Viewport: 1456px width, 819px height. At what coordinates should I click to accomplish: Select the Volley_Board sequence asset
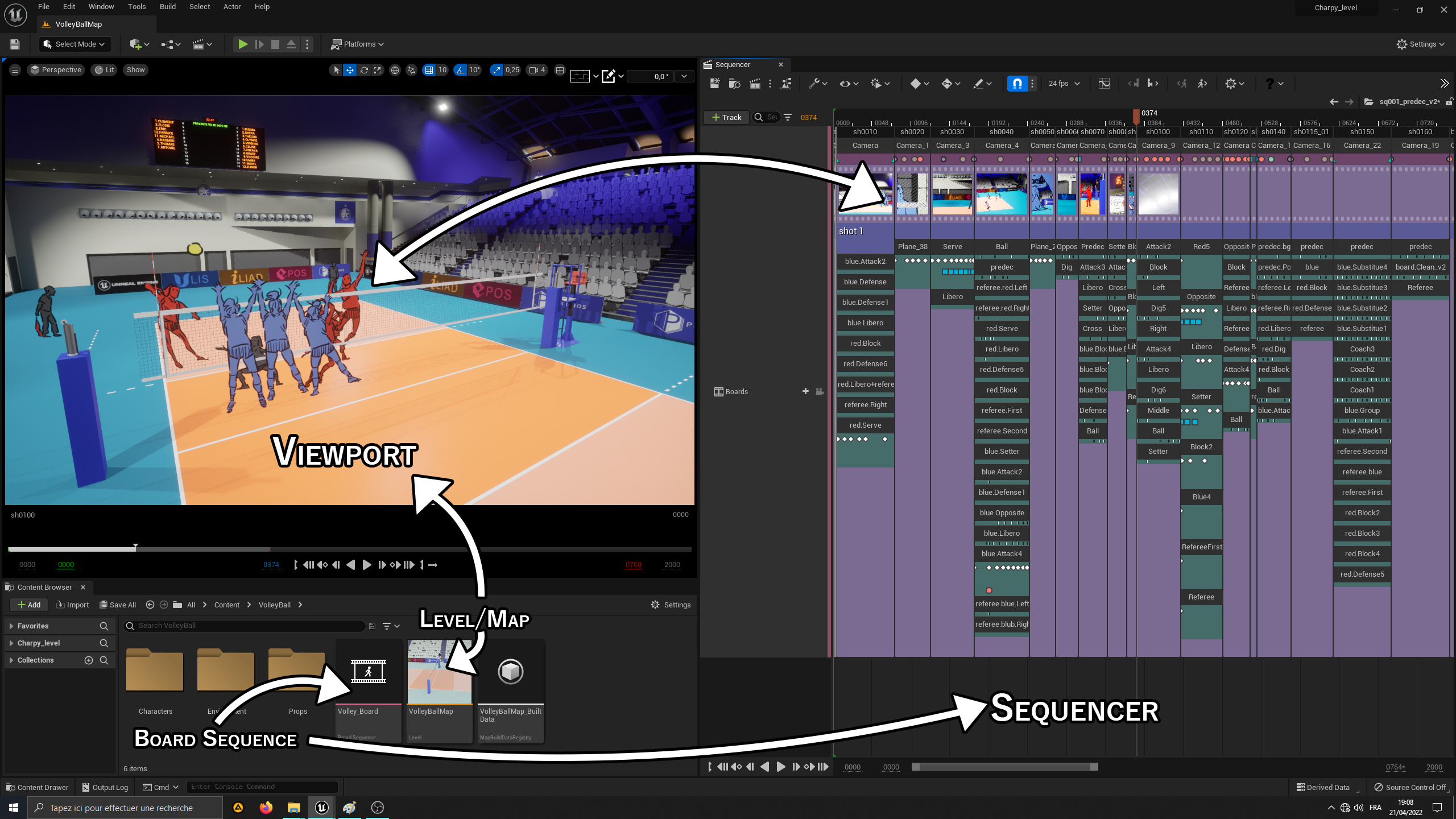(x=369, y=691)
